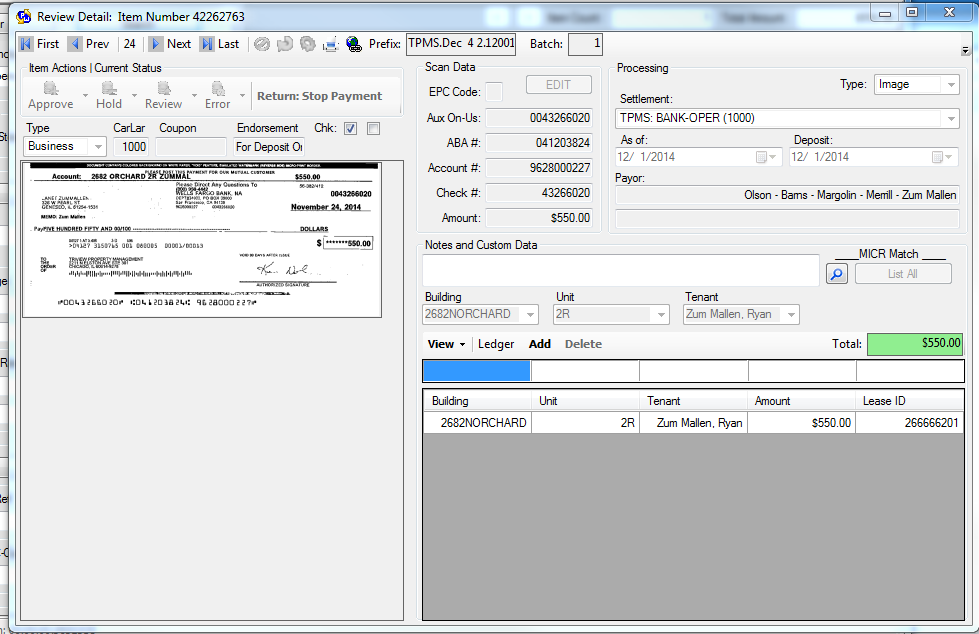979x634 pixels.
Task: Jump to the Last item
Action: pyautogui.click(x=219, y=44)
